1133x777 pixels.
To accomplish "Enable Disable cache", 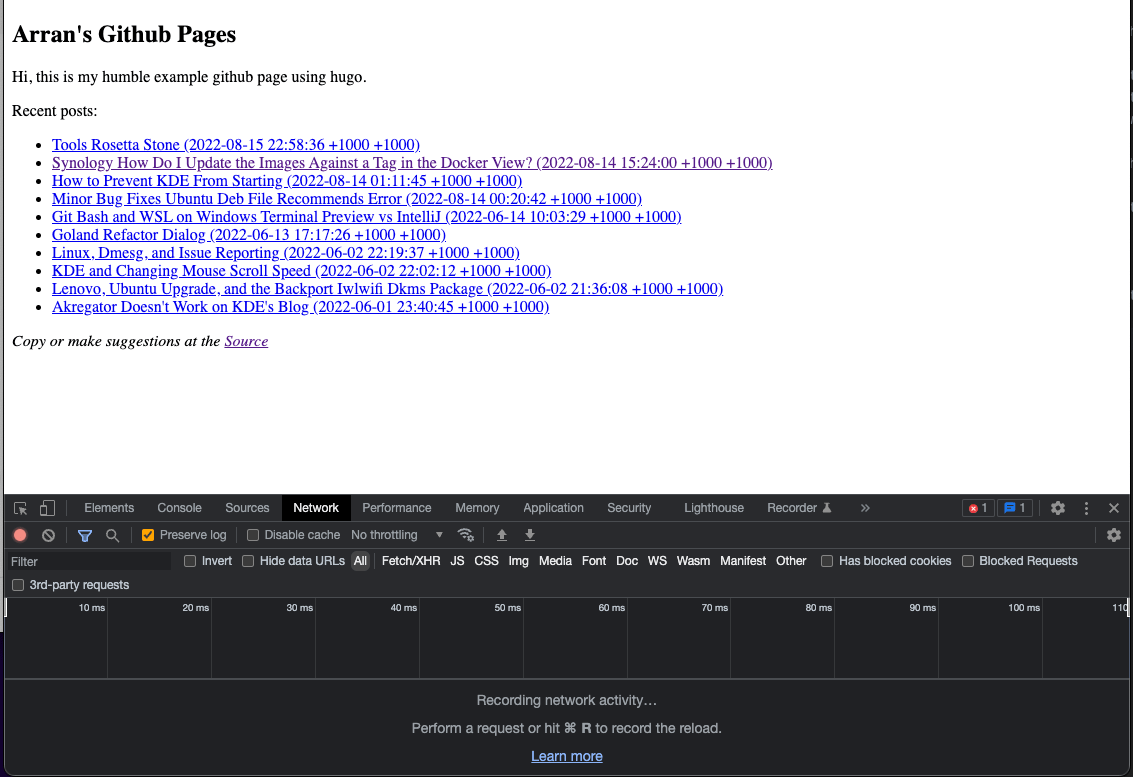I will click(x=252, y=535).
